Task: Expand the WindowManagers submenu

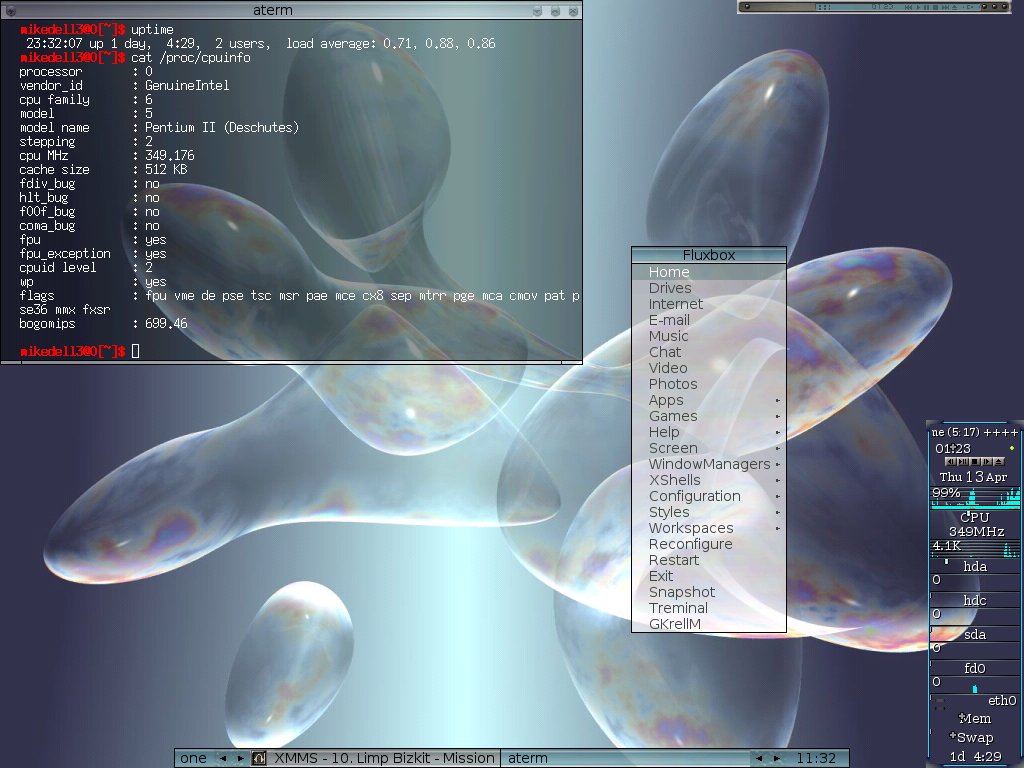Action: [x=708, y=464]
